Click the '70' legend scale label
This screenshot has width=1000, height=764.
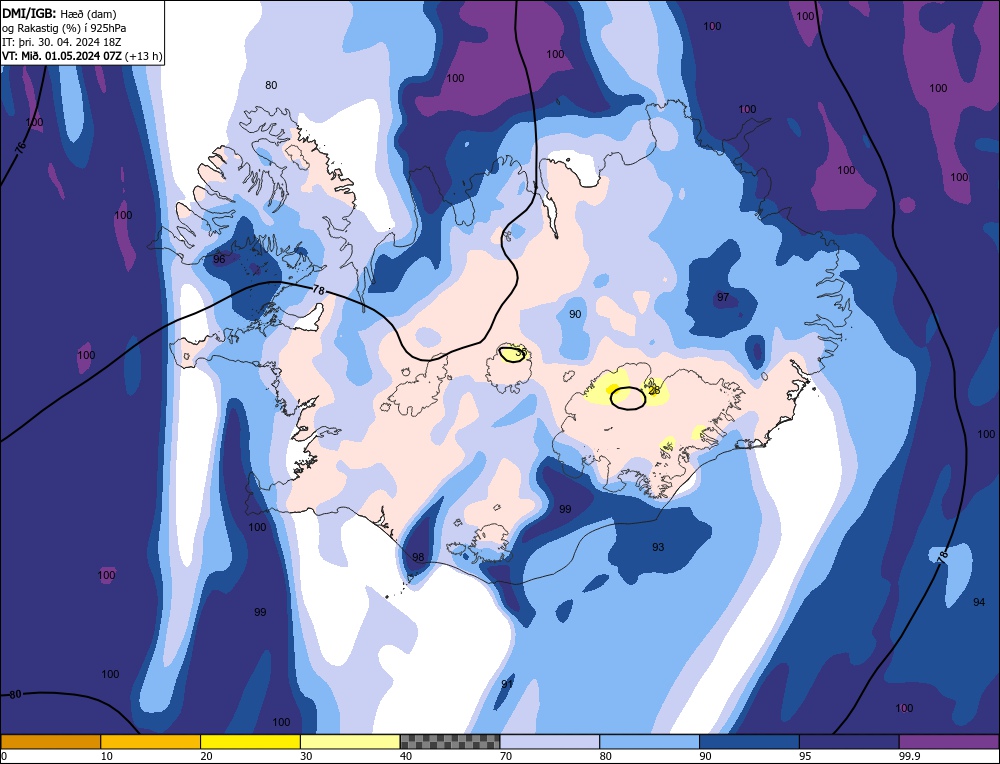[506, 756]
